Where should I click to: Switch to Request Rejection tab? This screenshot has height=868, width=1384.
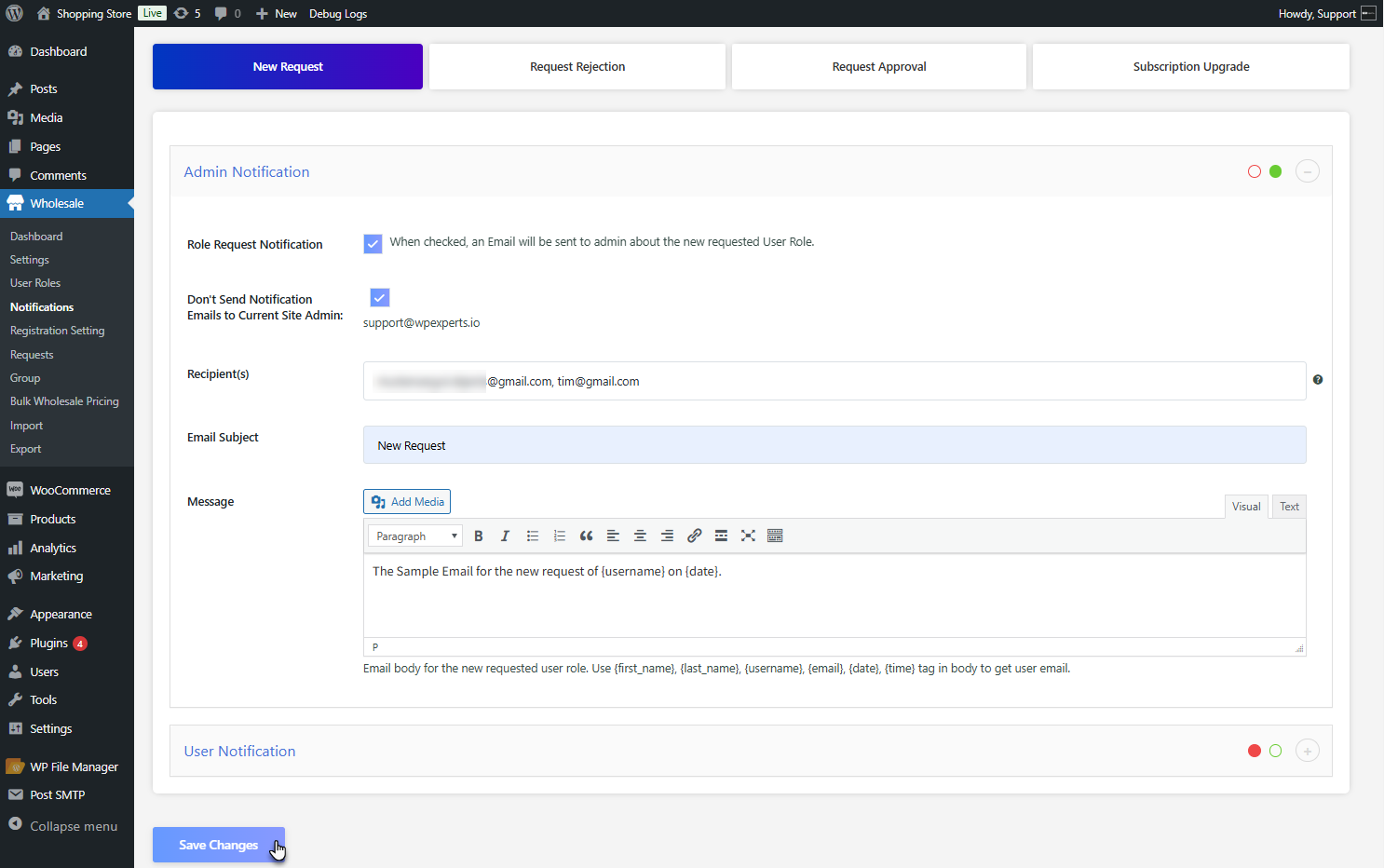coord(577,66)
